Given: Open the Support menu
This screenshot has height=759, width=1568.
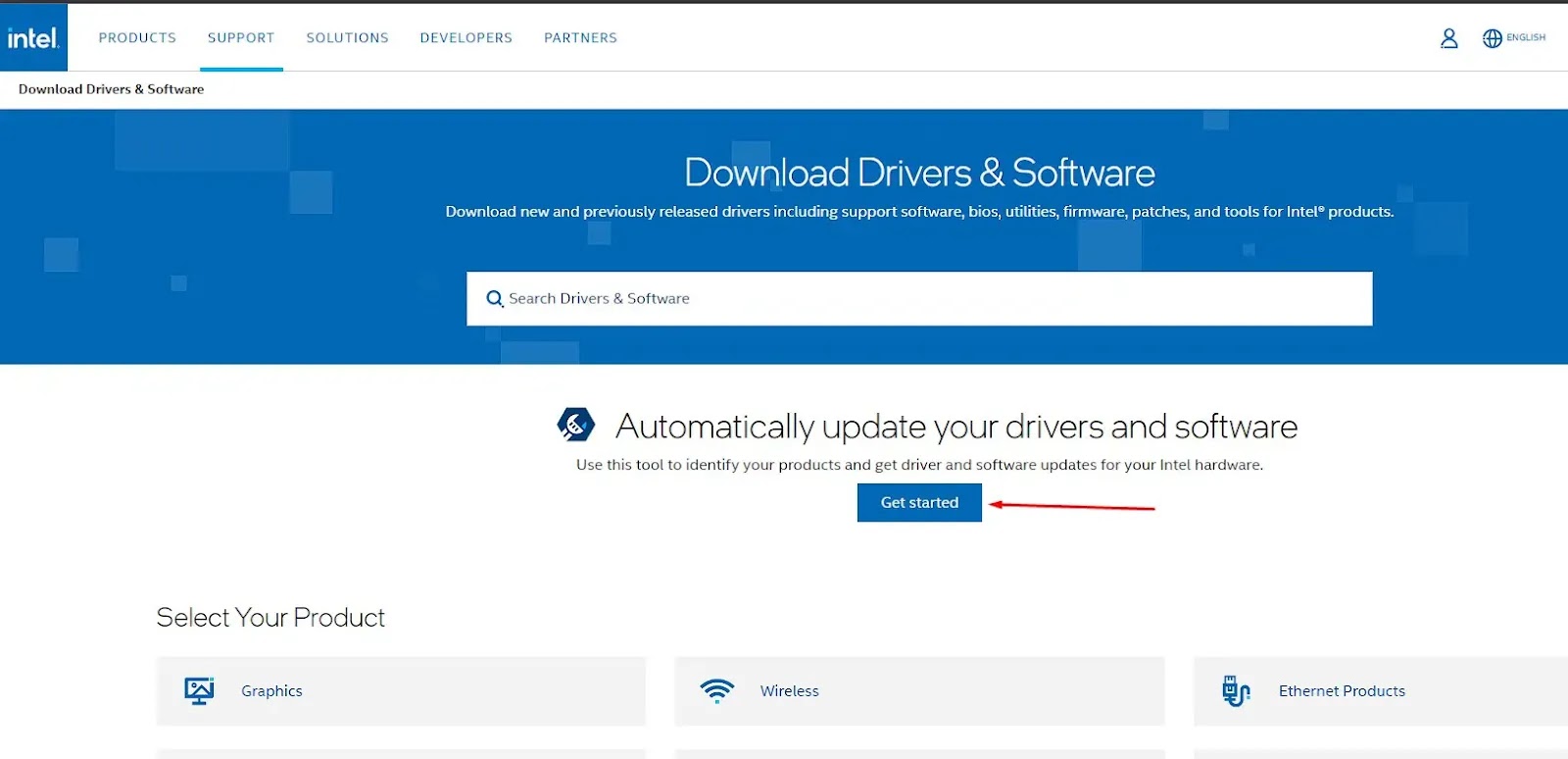Looking at the screenshot, I should [241, 38].
